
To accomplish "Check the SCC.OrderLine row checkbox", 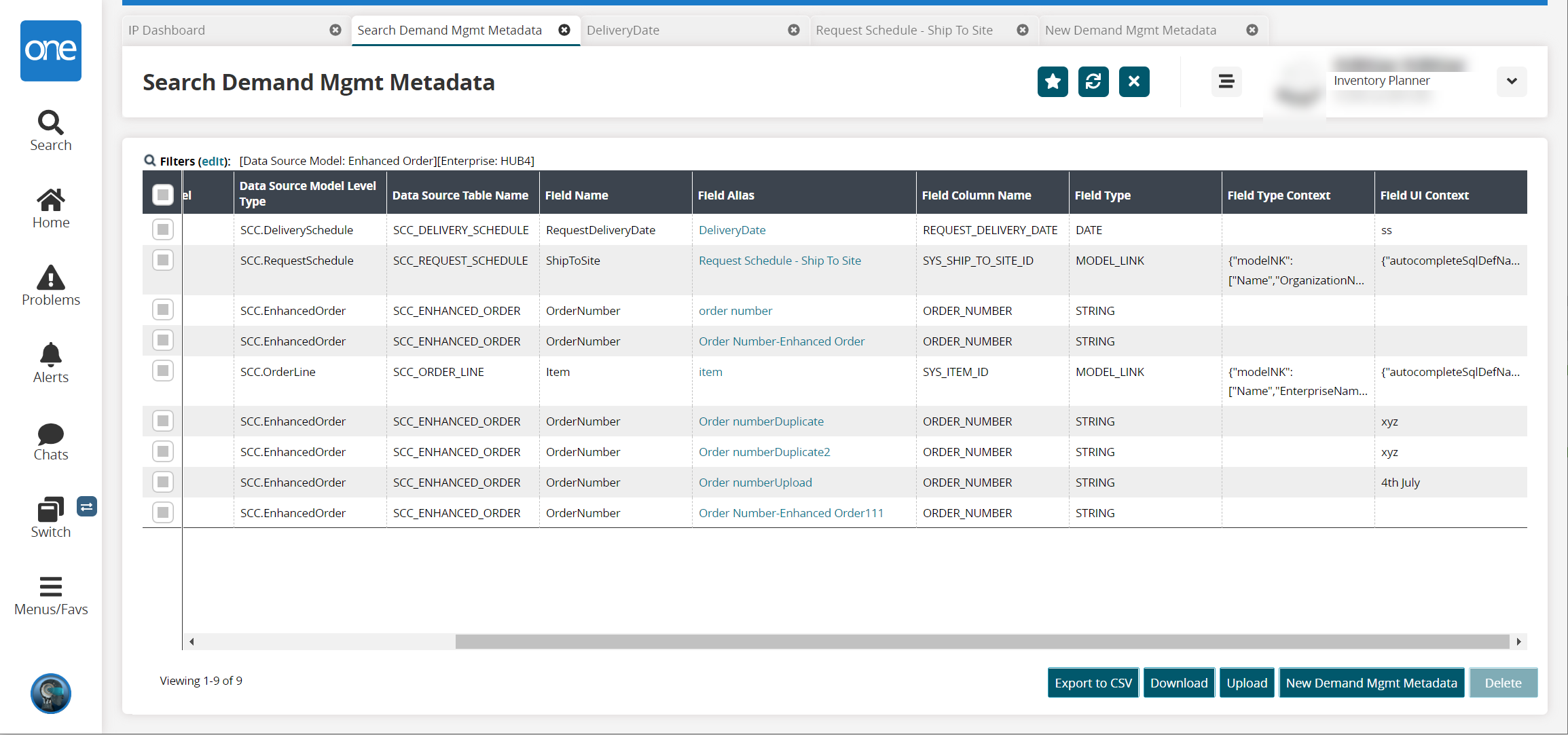I will [163, 371].
